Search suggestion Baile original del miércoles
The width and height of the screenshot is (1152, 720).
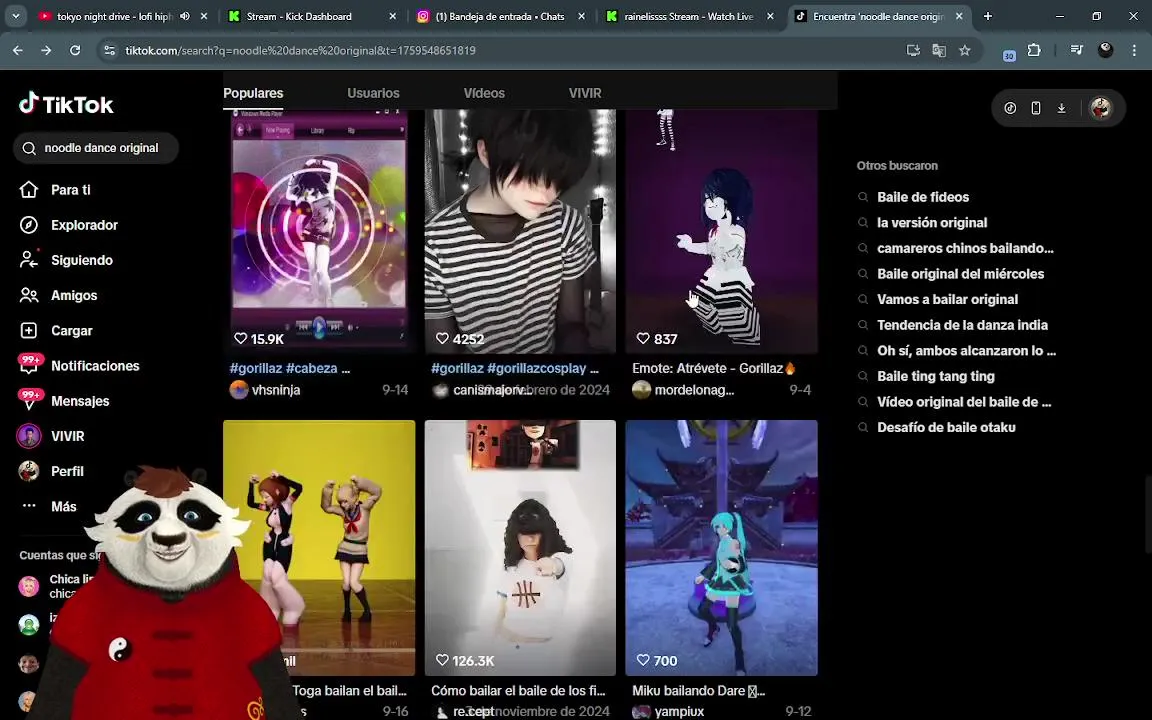960,274
